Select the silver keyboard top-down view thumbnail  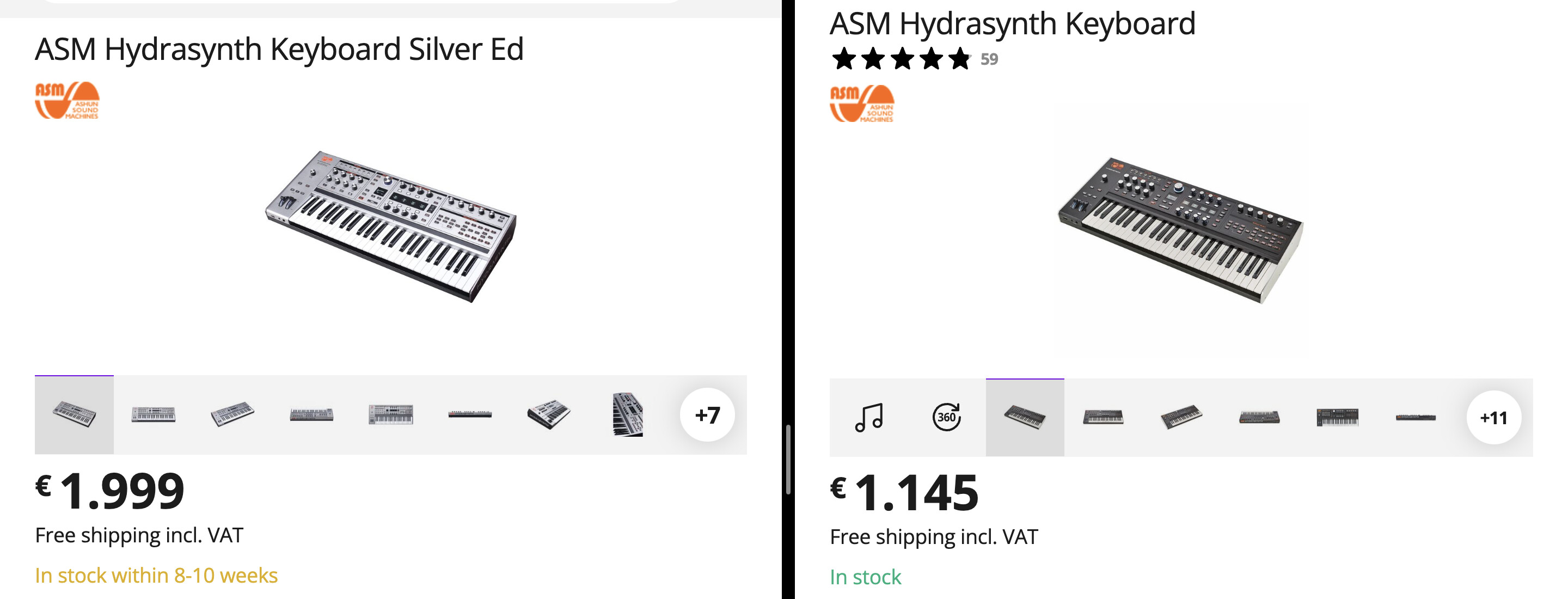pyautogui.click(x=391, y=415)
